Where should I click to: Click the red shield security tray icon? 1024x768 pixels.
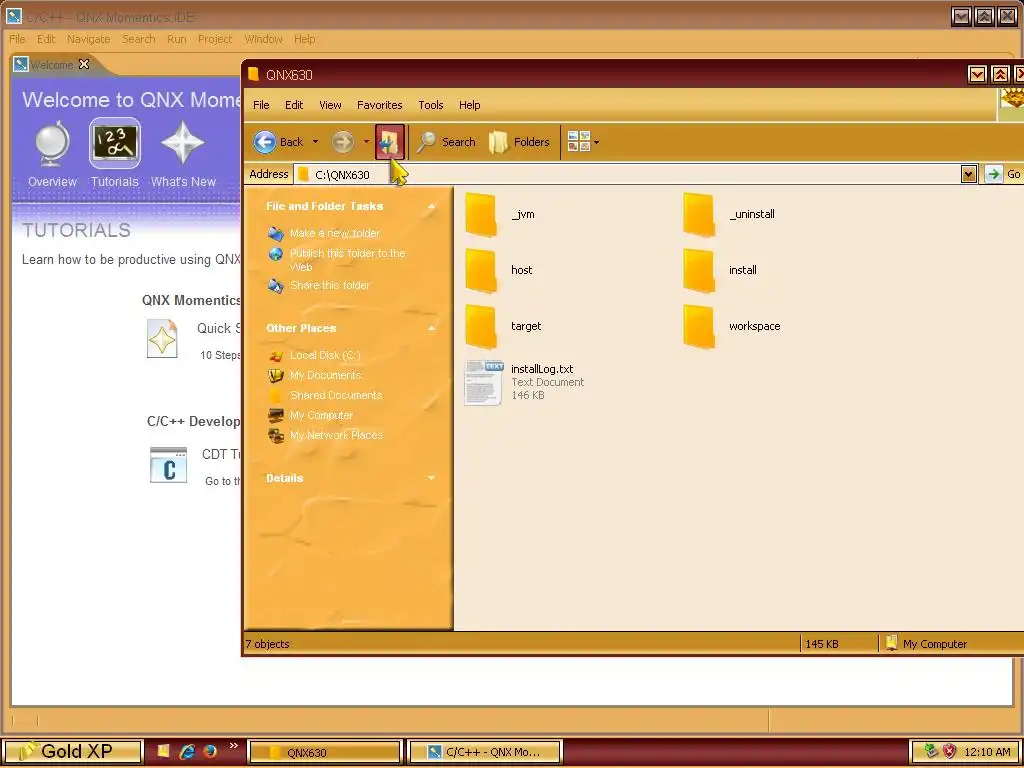tap(950, 752)
